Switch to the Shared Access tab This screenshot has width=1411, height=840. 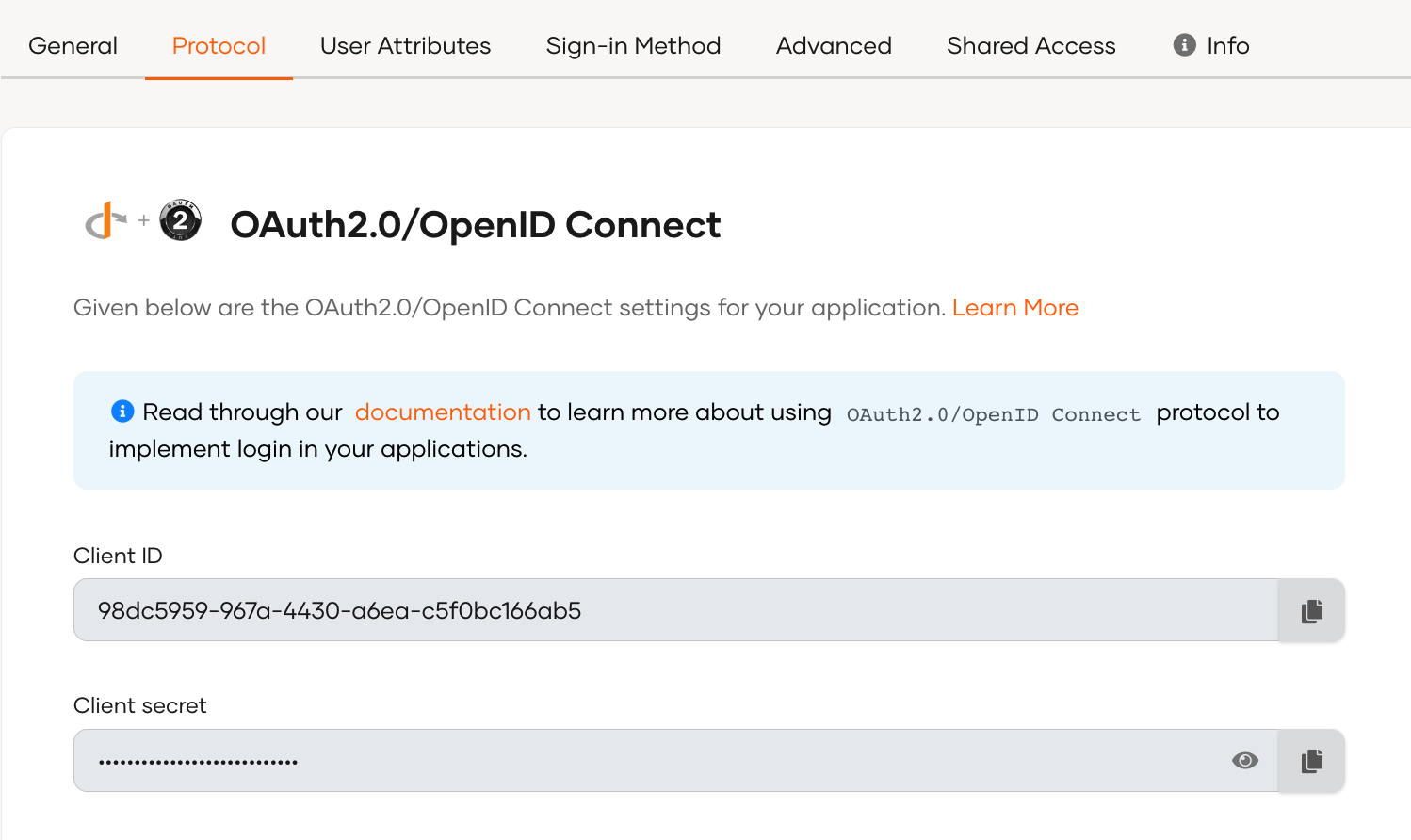[x=1030, y=45]
